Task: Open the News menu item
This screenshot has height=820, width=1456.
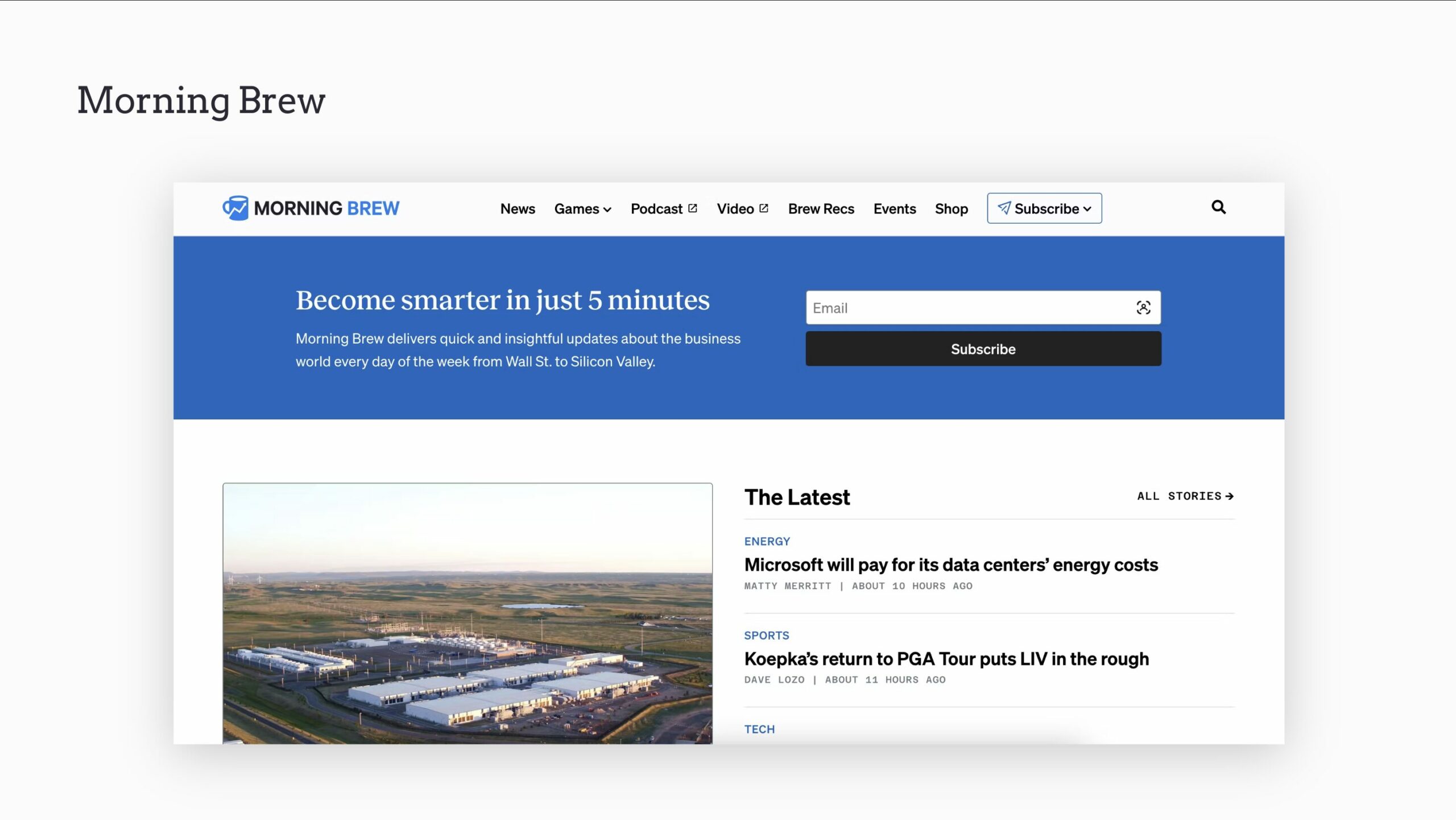Action: pos(518,209)
